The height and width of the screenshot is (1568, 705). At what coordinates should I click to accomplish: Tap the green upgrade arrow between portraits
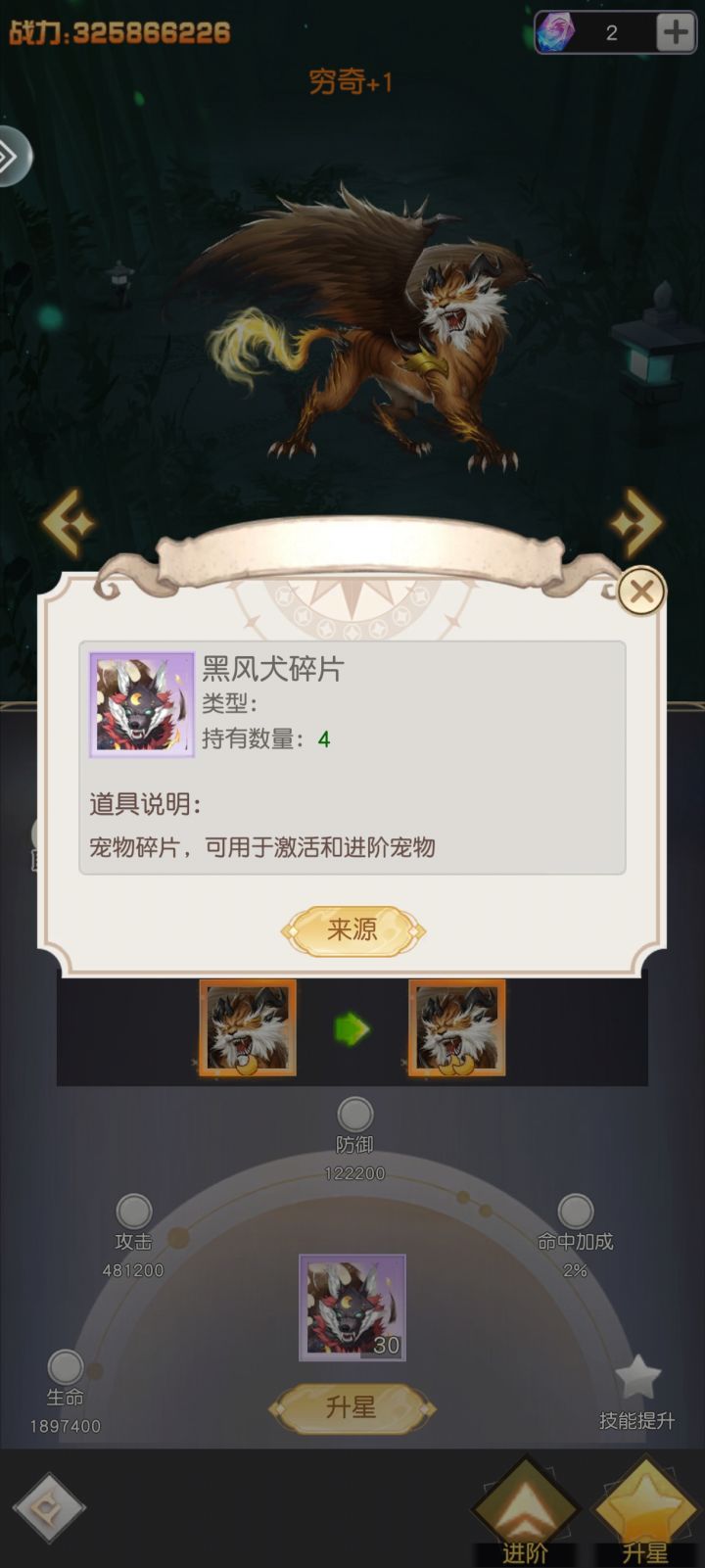(352, 1029)
